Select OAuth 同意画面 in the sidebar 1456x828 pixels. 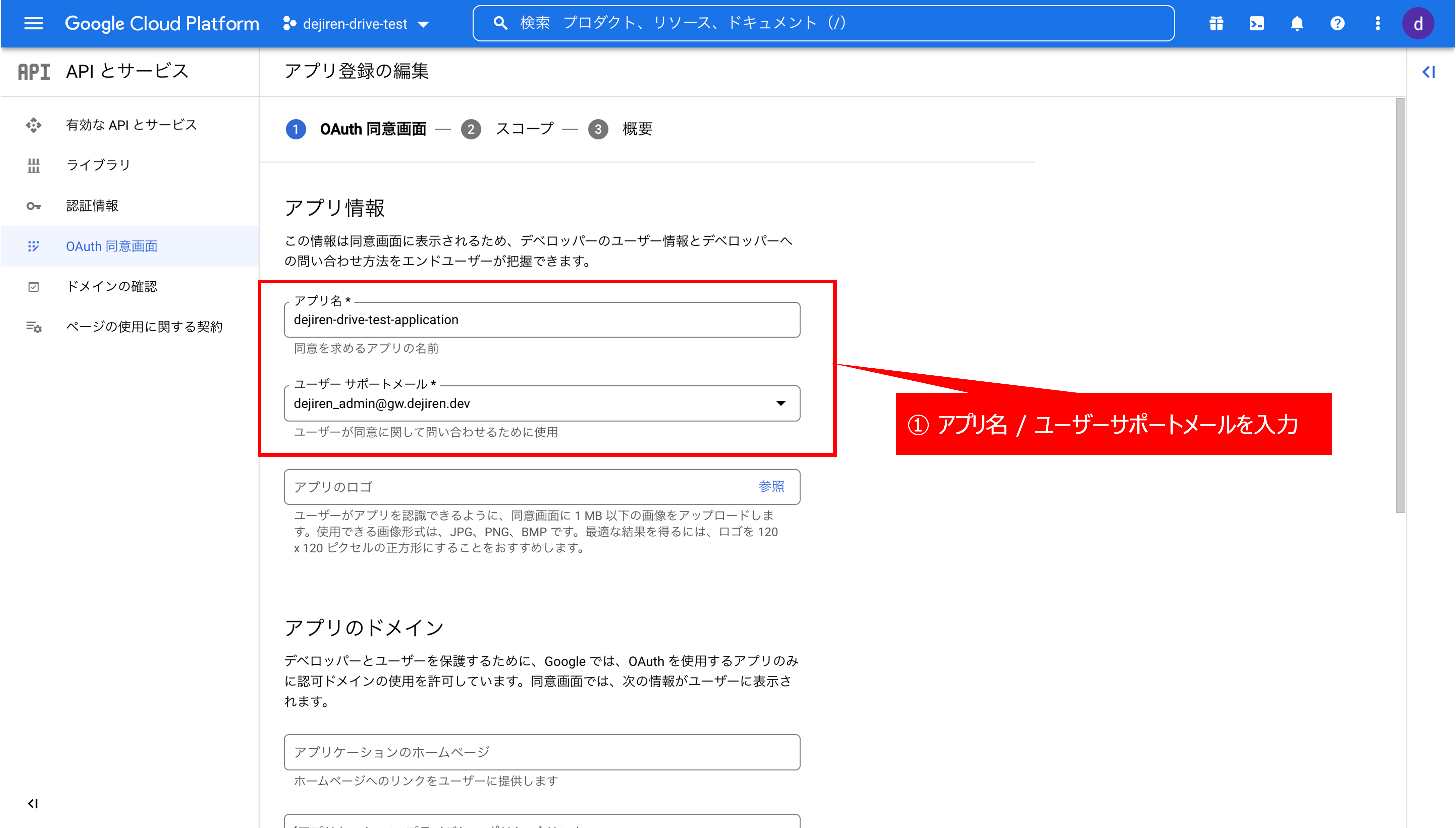click(129, 246)
